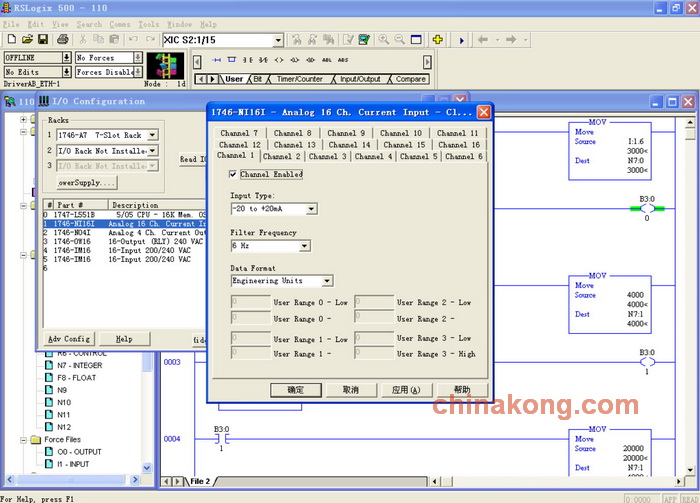Click the back navigation arrow icon
The width and height of the screenshot is (700, 503).
tap(483, 40)
